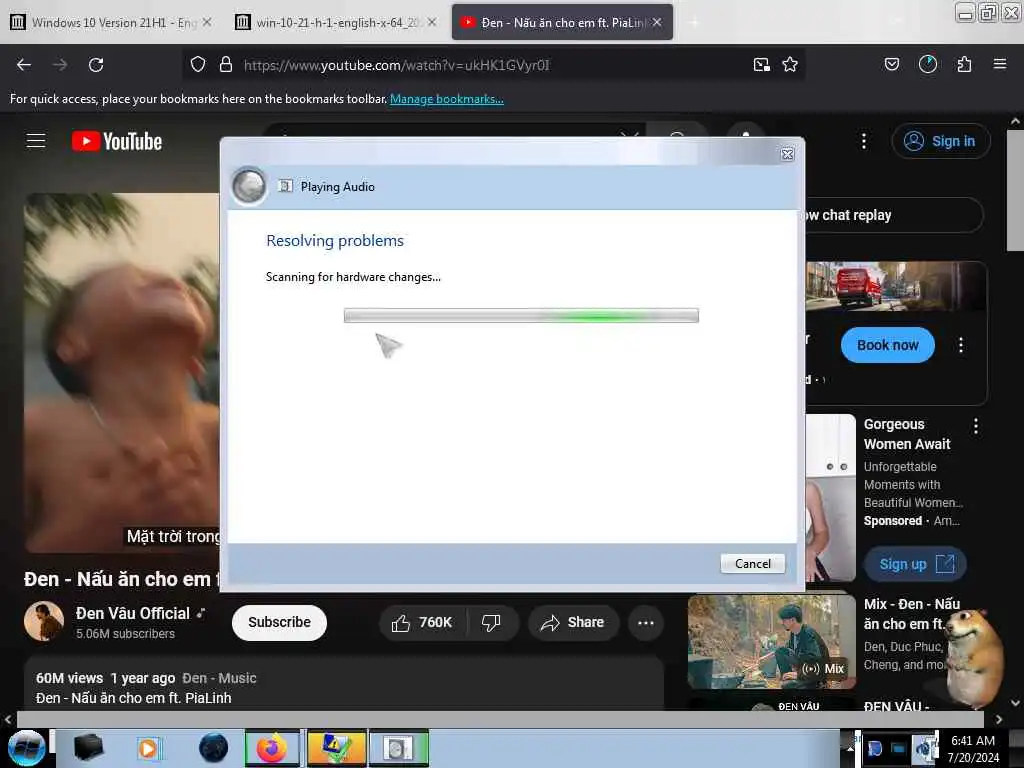Dislike the video with thumbs down
Screen dimensions: 1024x768
coord(491,622)
